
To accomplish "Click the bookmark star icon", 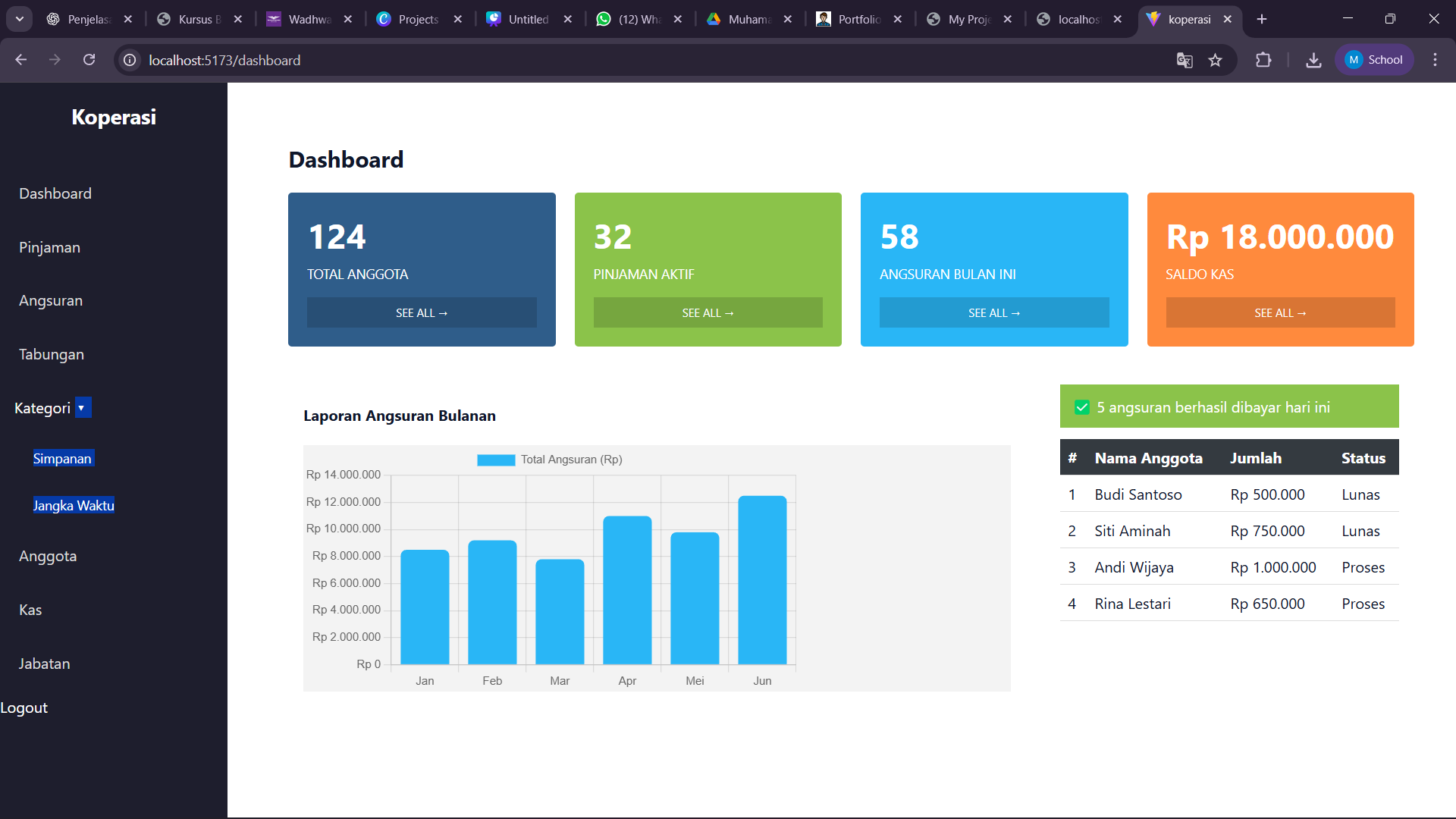I will [1216, 60].
